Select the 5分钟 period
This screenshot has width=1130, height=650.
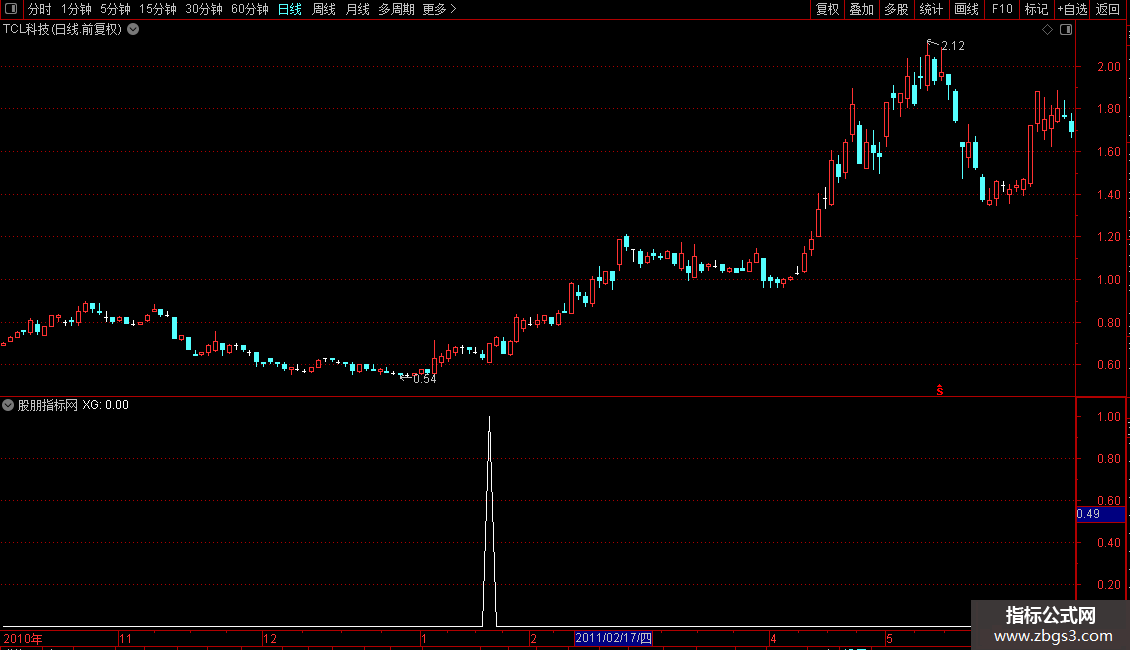click(x=115, y=9)
